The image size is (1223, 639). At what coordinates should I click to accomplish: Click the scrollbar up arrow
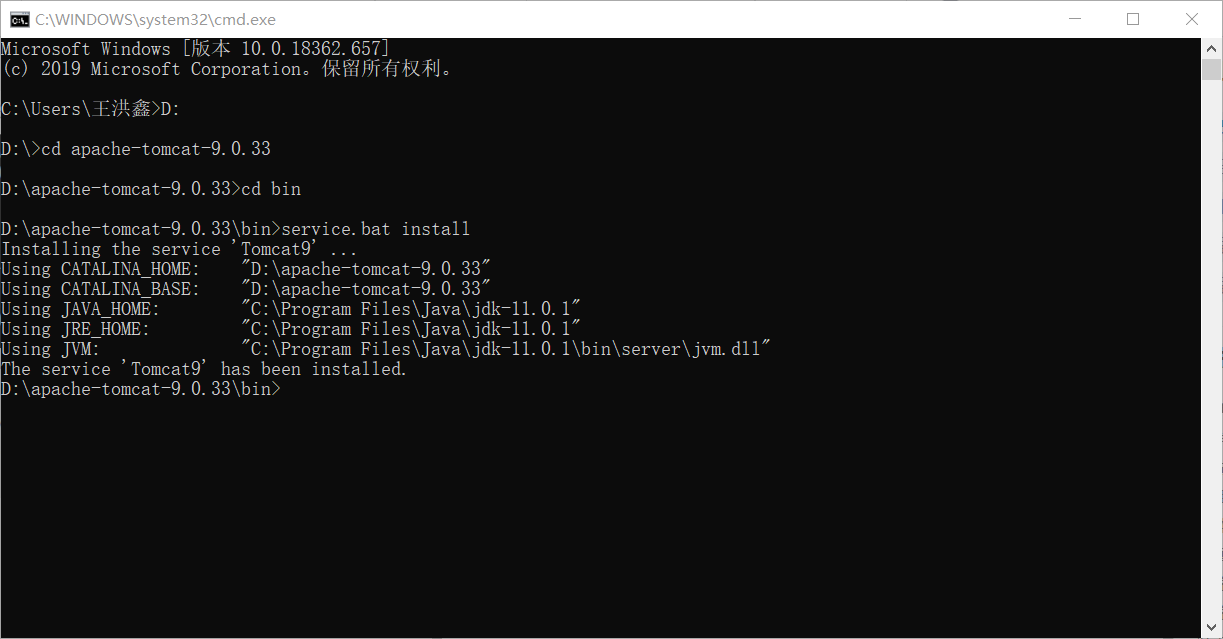pos(1212,46)
